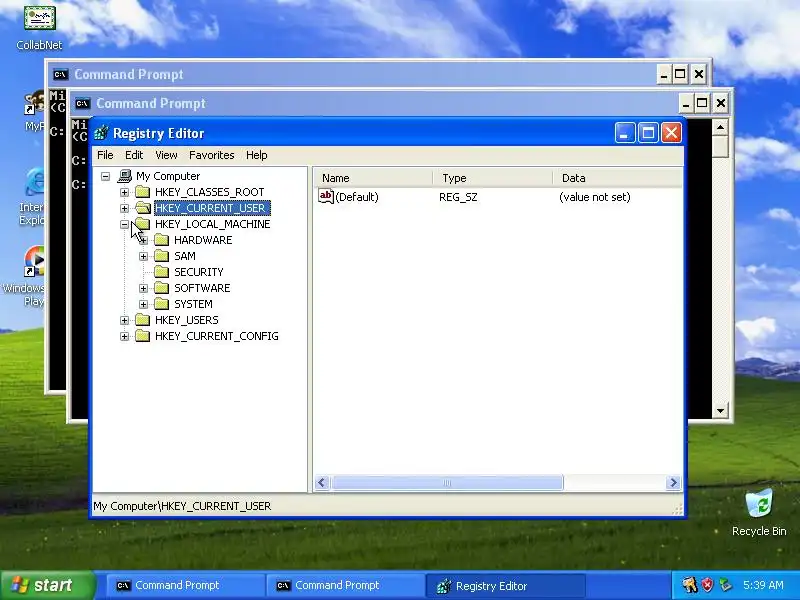Select the HKEY_LOCAL_MACHINE tree label

coord(213,224)
